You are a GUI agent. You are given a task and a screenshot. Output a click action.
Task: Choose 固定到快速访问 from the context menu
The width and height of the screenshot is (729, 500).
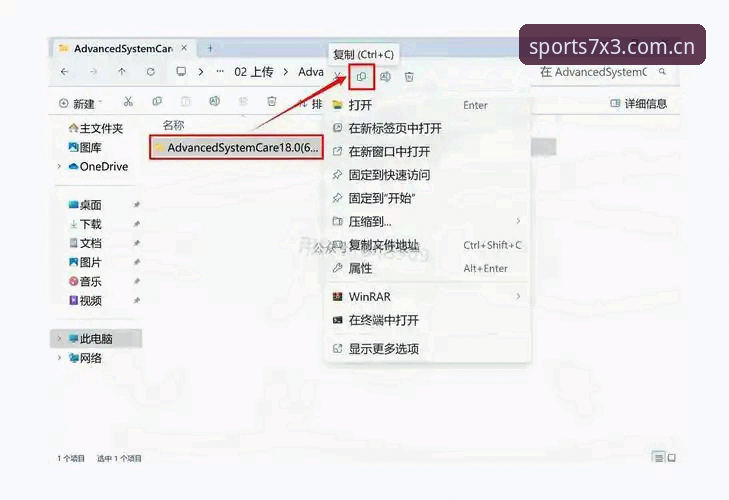coord(428,175)
